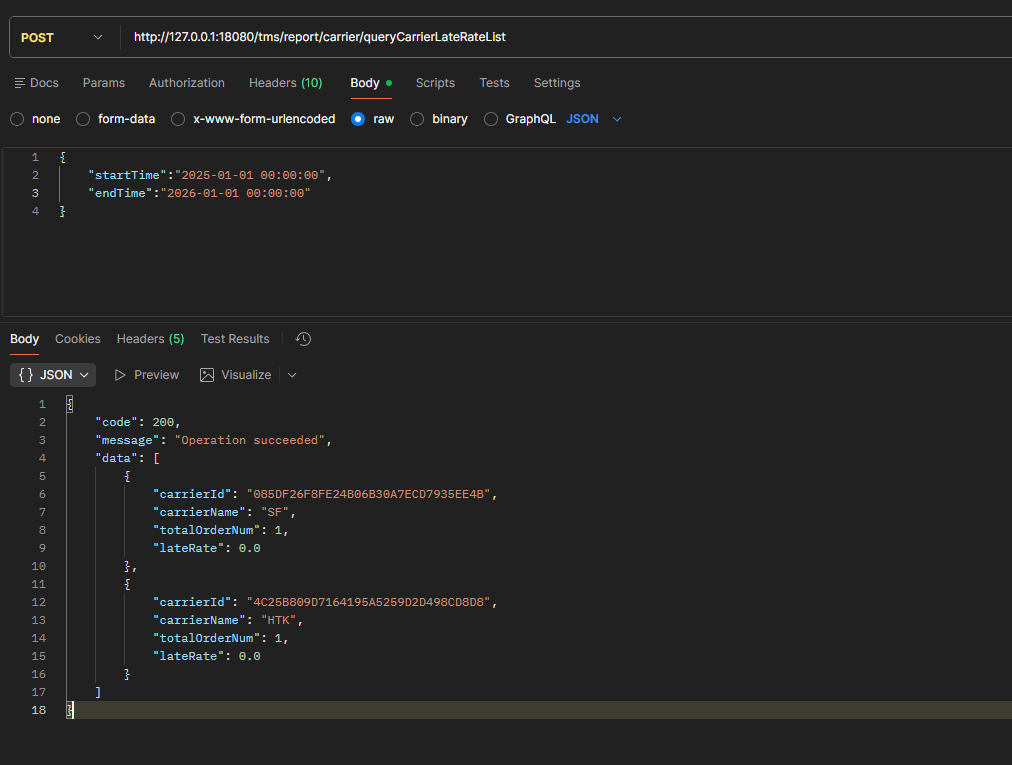Image resolution: width=1012 pixels, height=765 pixels.
Task: Click the request URL input field
Action: 560,37
